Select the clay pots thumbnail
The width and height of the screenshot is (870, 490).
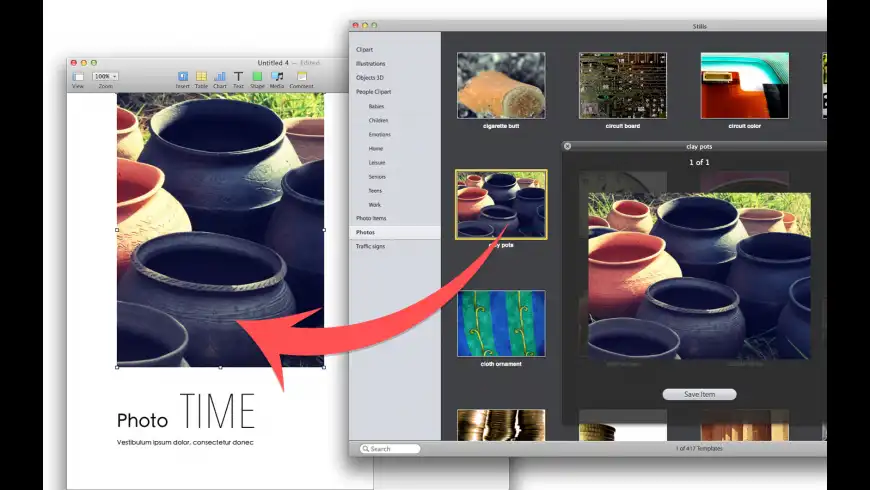pos(501,205)
